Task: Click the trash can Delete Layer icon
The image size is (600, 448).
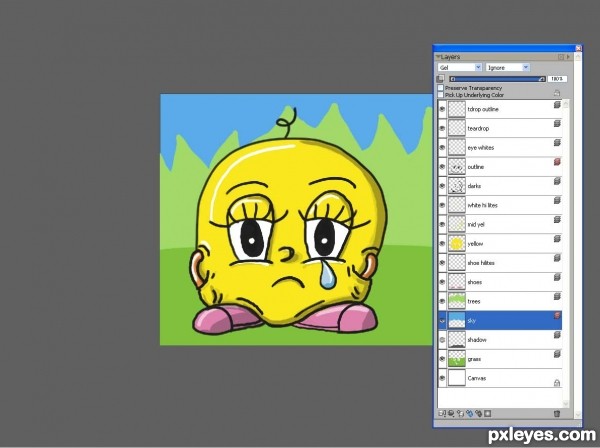Action: coord(557,414)
